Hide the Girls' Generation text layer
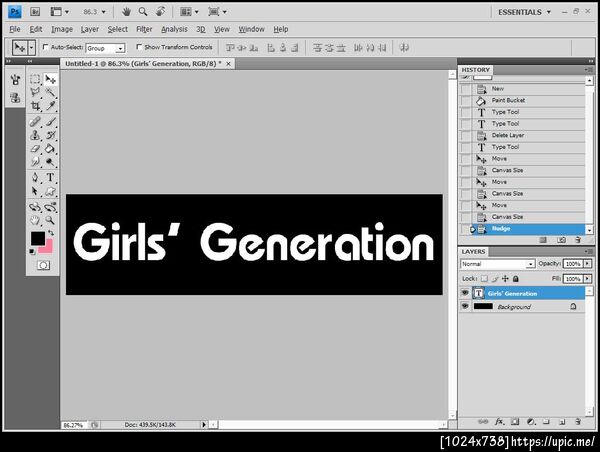The width and height of the screenshot is (600, 452). (465, 293)
